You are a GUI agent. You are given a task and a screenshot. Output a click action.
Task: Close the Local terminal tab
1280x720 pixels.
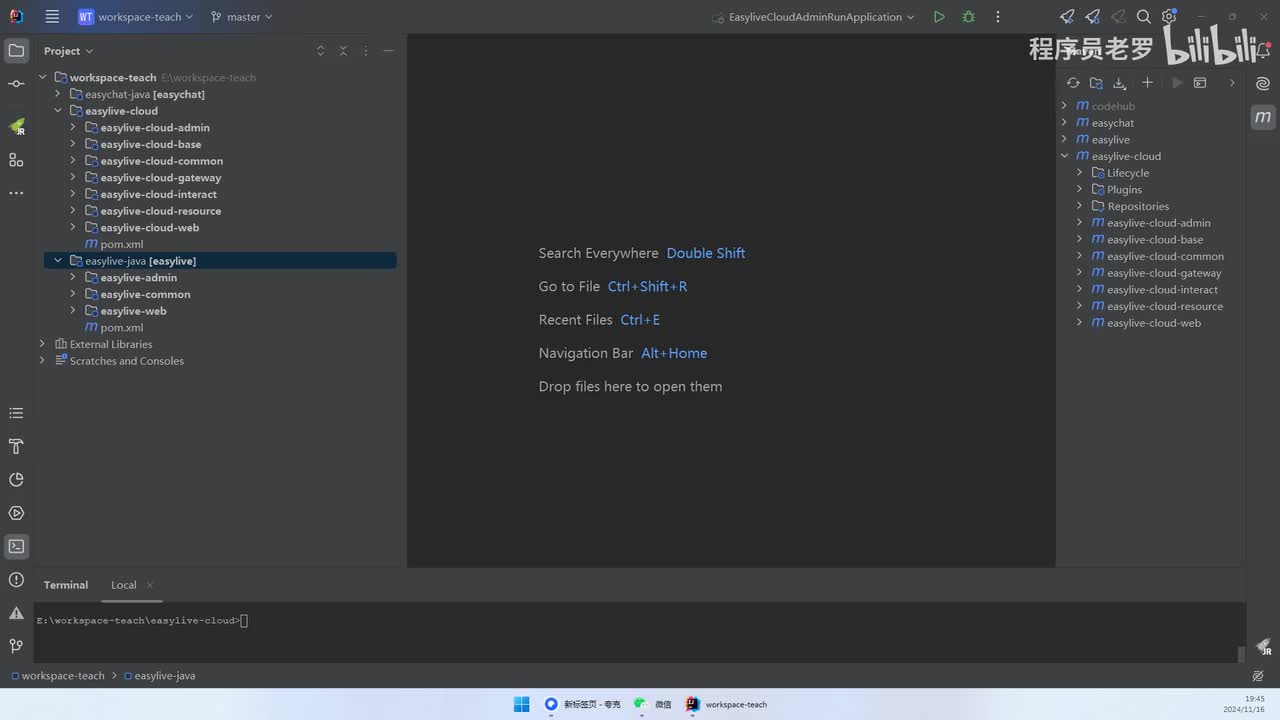click(150, 585)
